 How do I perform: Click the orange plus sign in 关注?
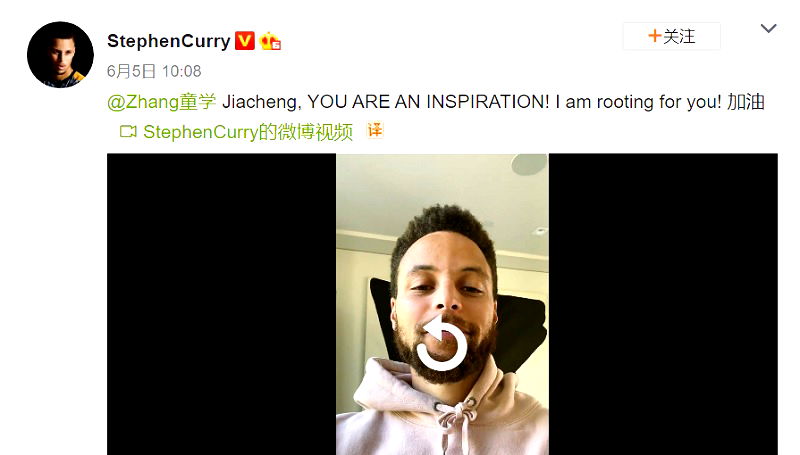(x=654, y=36)
